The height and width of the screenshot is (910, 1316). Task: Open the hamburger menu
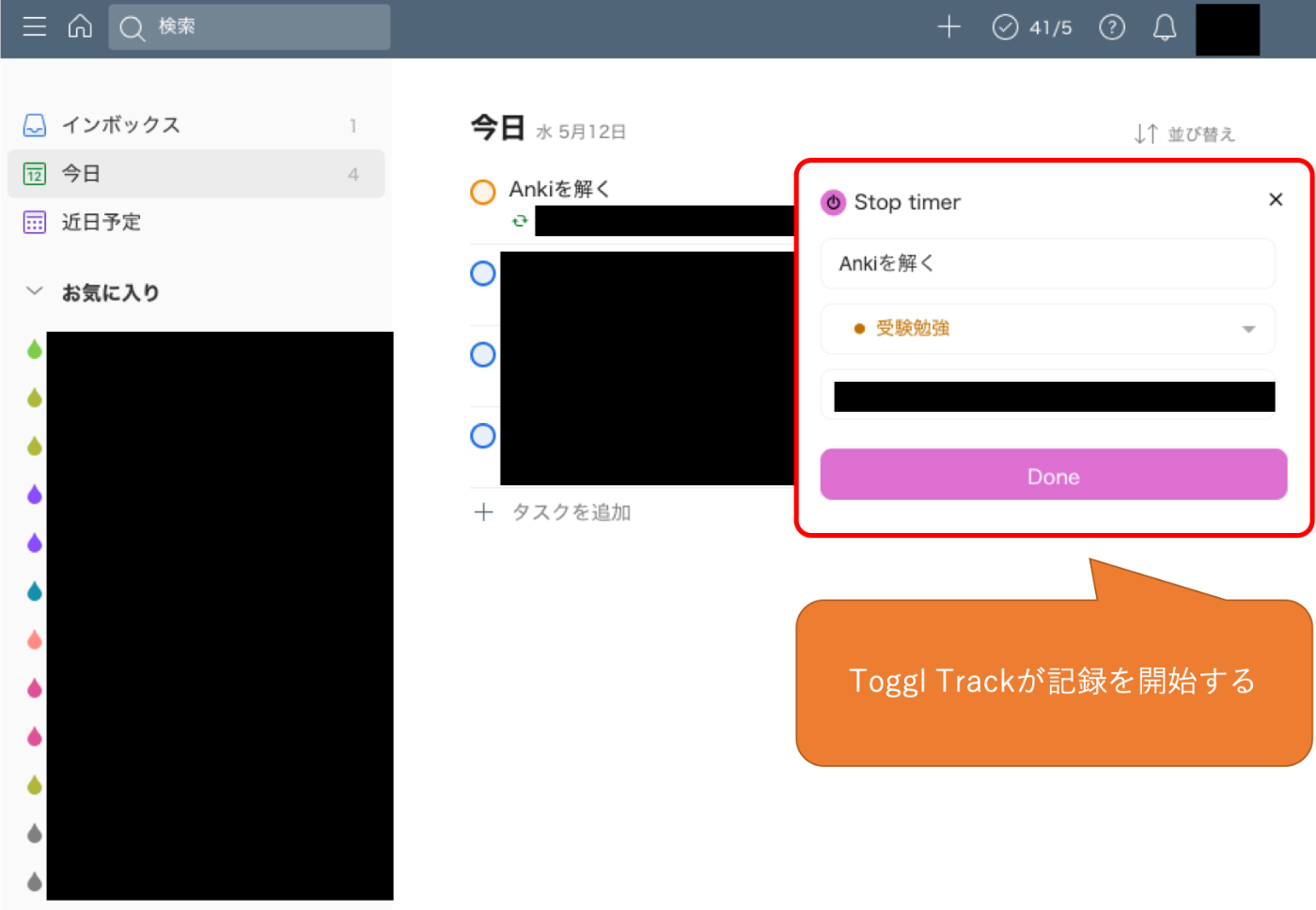(x=35, y=26)
